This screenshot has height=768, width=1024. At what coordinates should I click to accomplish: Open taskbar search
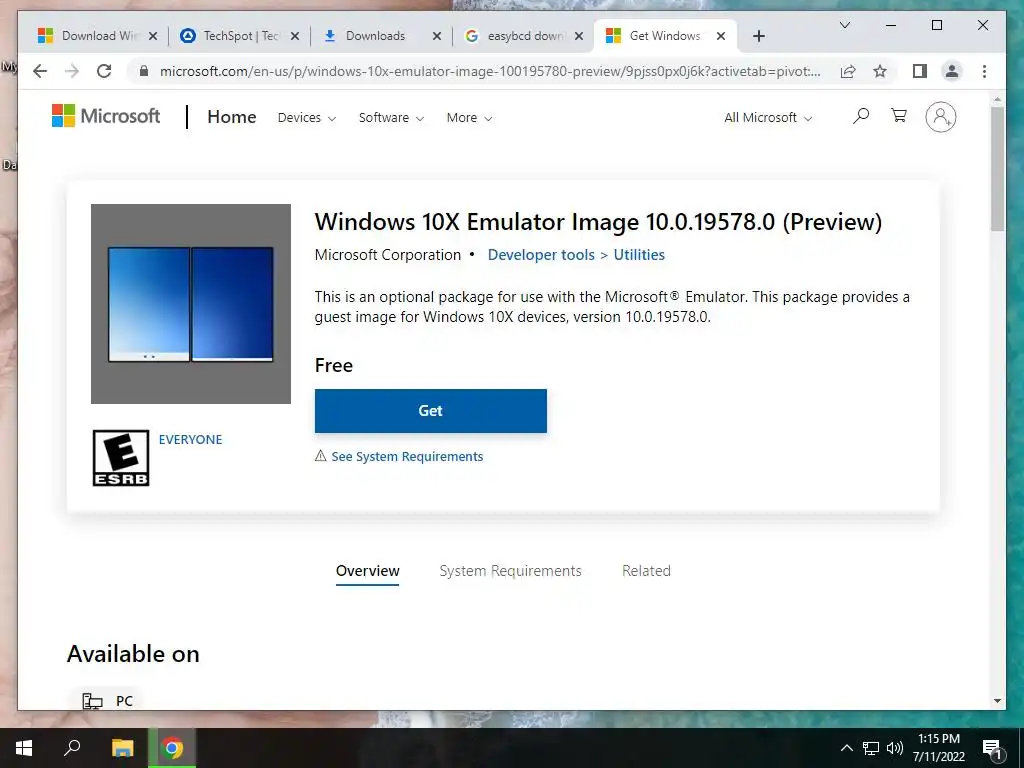[x=72, y=748]
